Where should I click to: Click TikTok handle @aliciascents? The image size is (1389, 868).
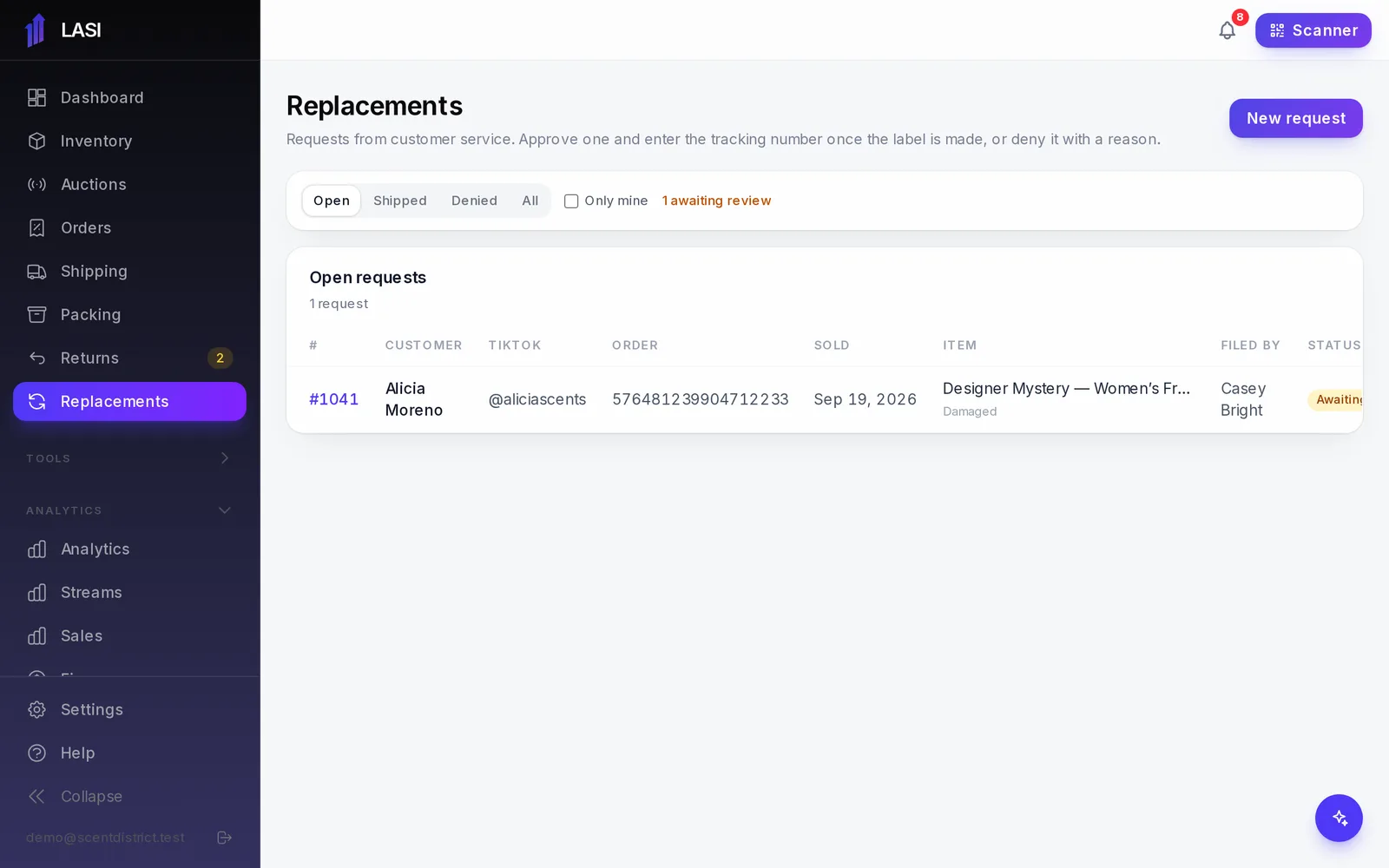[537, 399]
